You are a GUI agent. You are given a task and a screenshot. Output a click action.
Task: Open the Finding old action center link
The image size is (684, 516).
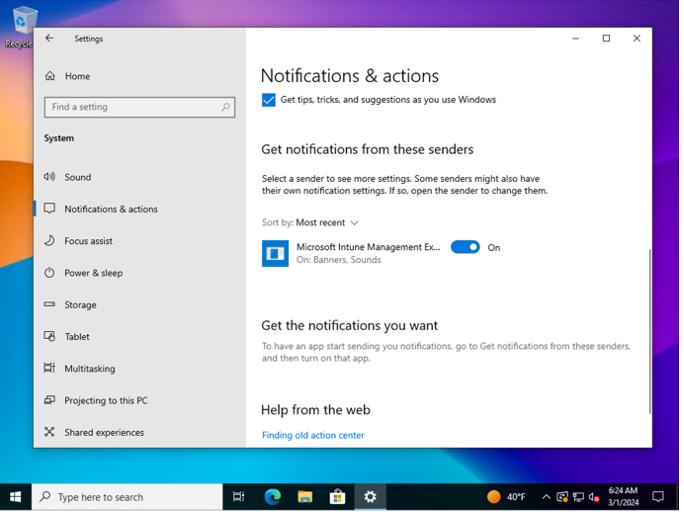[313, 435]
